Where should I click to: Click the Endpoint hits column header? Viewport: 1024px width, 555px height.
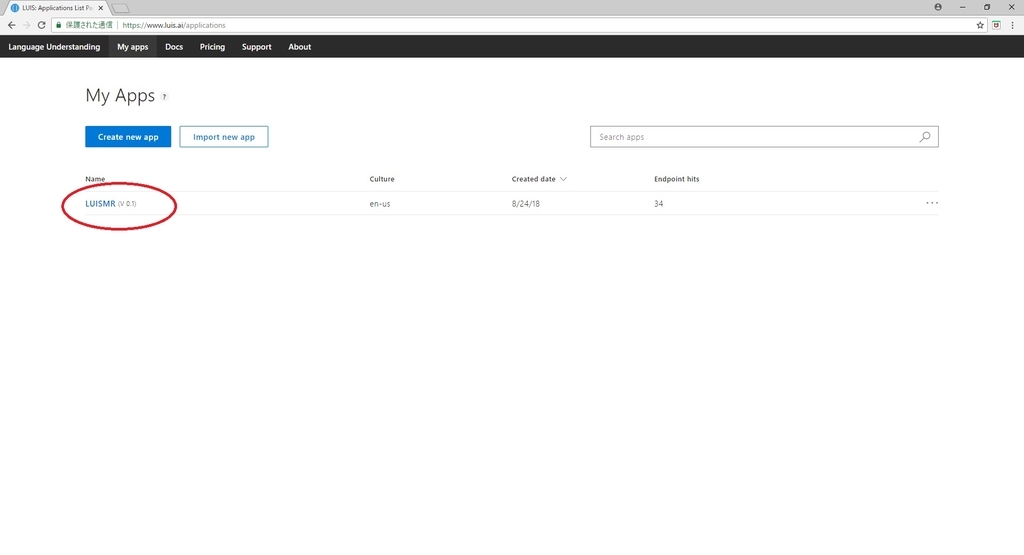click(x=677, y=179)
